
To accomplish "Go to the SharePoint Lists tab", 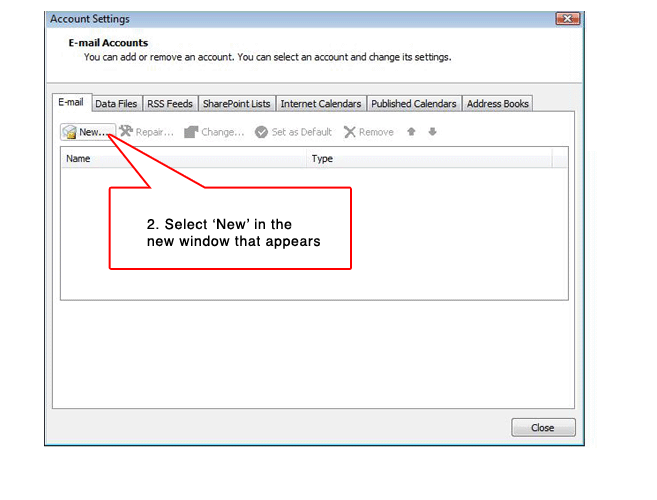I will pos(236,104).
